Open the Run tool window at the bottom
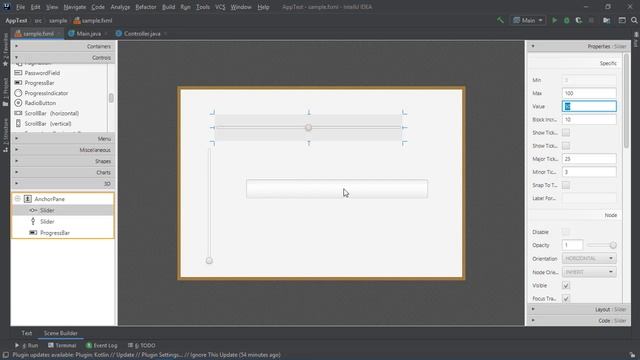 point(27,345)
